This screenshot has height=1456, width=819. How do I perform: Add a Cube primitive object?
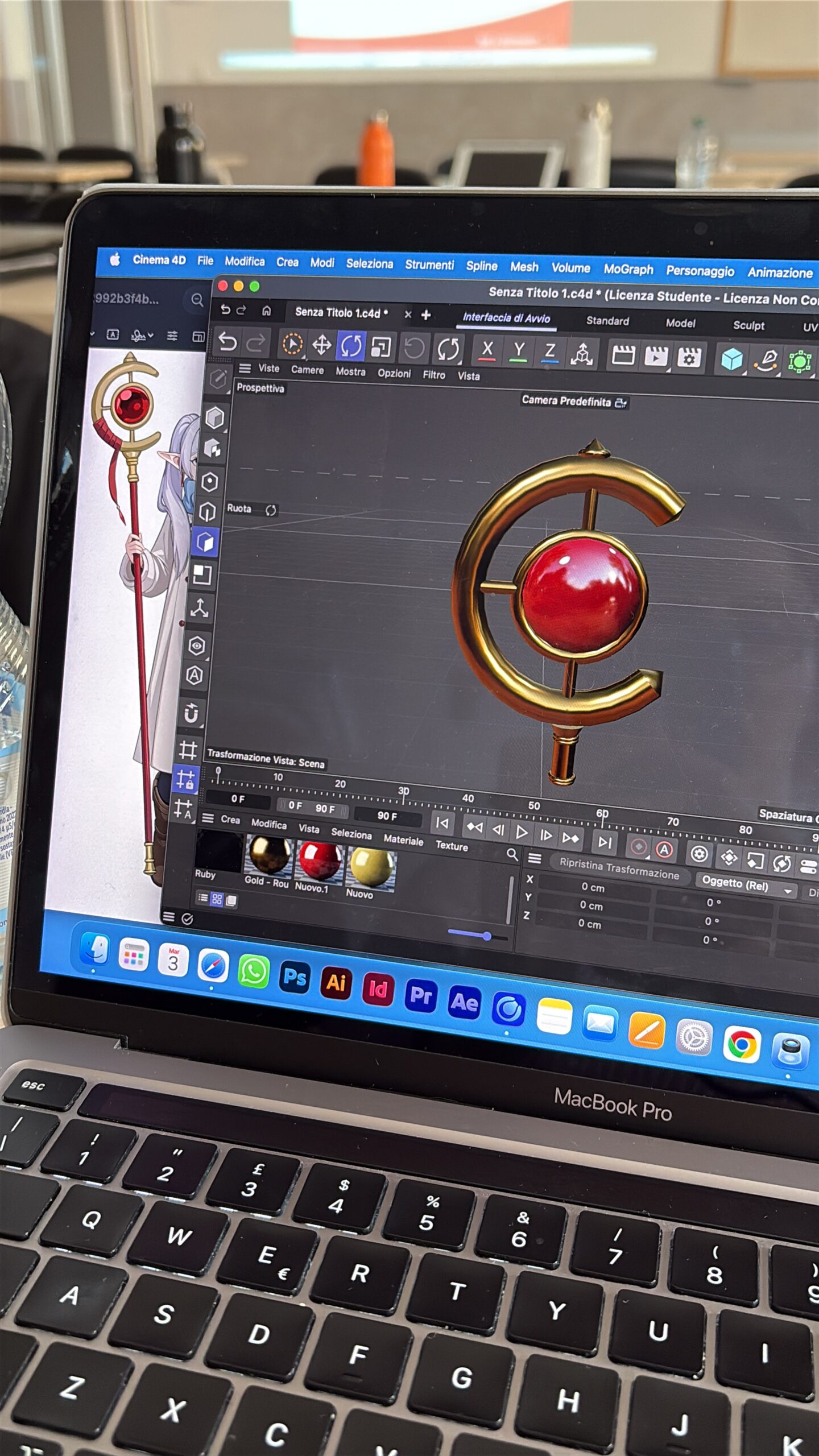[x=731, y=359]
